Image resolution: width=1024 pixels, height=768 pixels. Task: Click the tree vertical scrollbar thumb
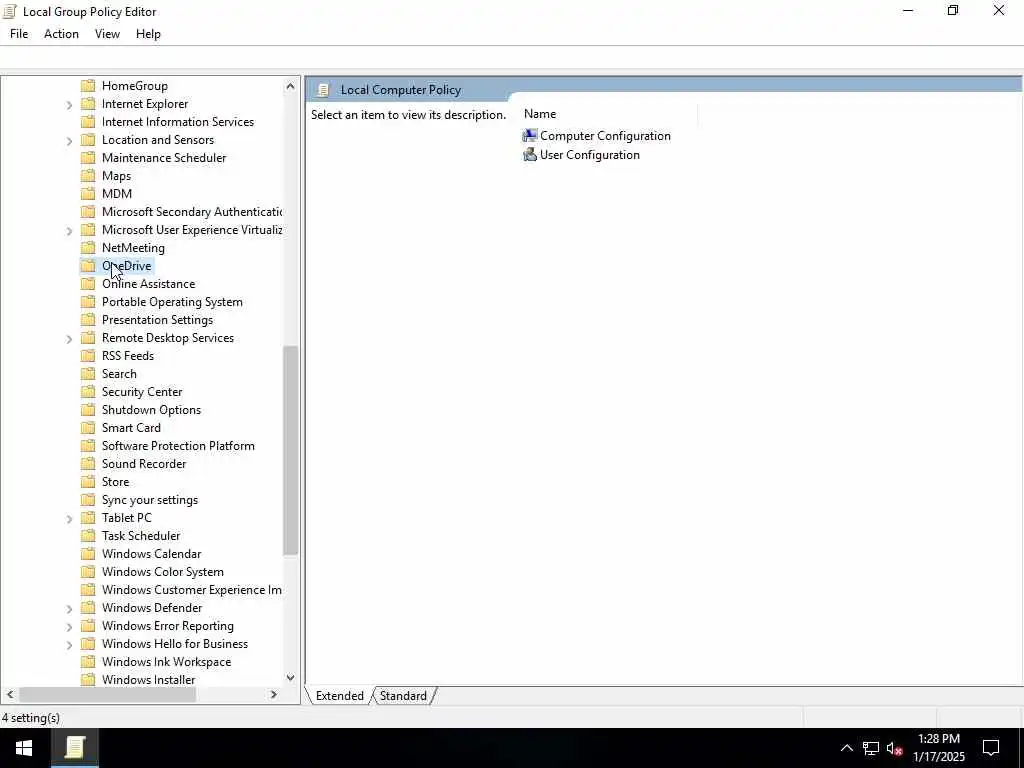(x=291, y=451)
